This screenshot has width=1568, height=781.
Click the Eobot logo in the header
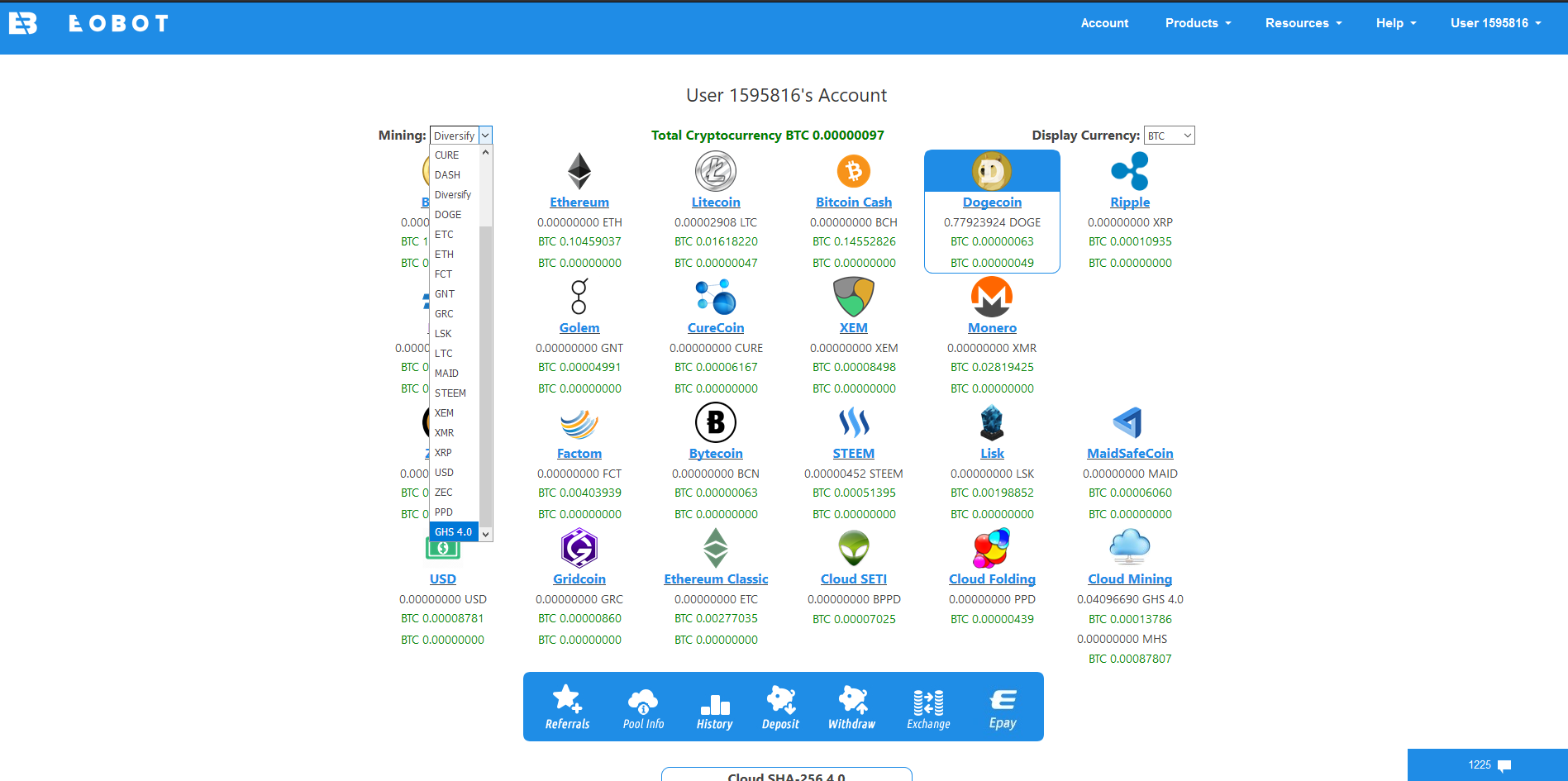tap(89, 23)
